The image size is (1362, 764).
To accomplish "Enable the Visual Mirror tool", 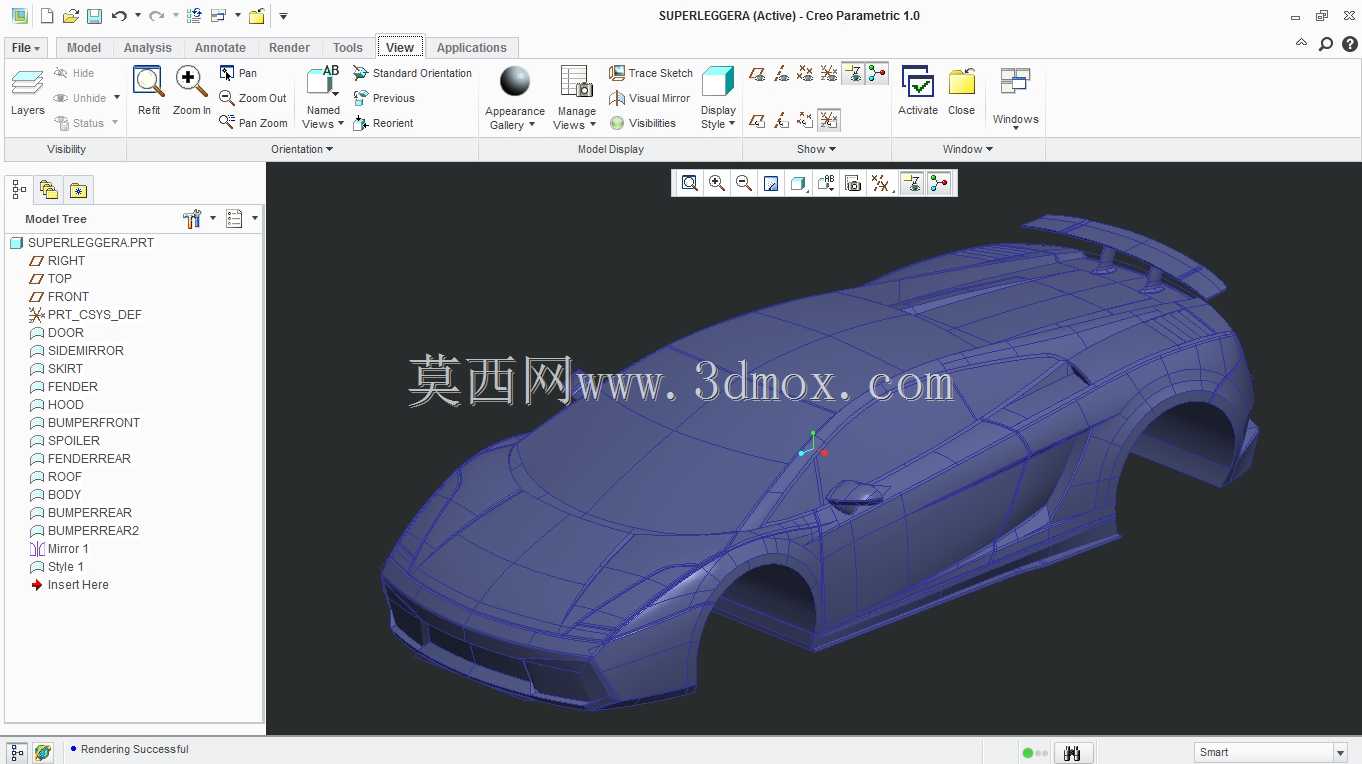I will point(650,98).
